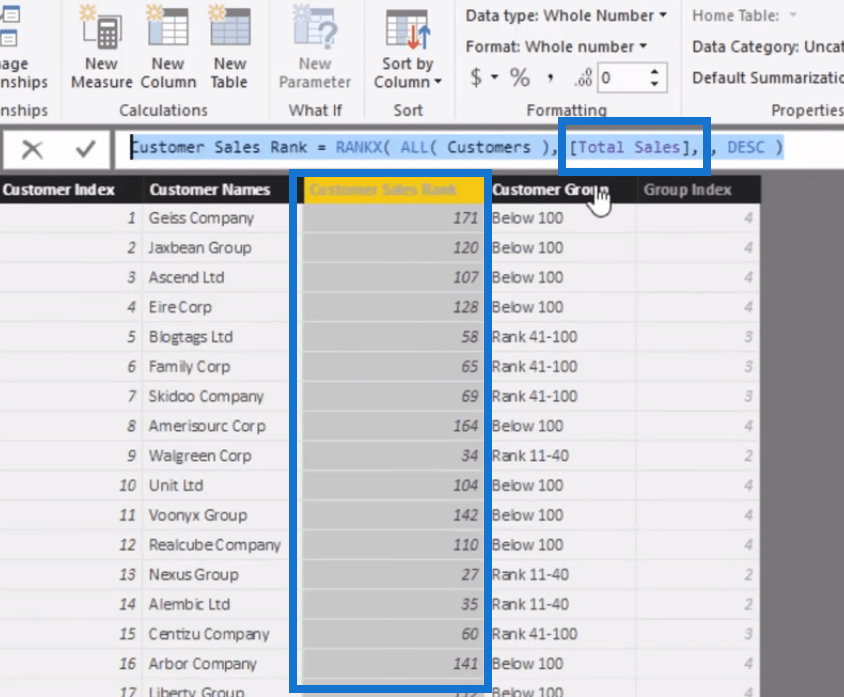Viewport: 844px width, 697px height.
Task: Click the New Parameter icon
Action: click(315, 28)
